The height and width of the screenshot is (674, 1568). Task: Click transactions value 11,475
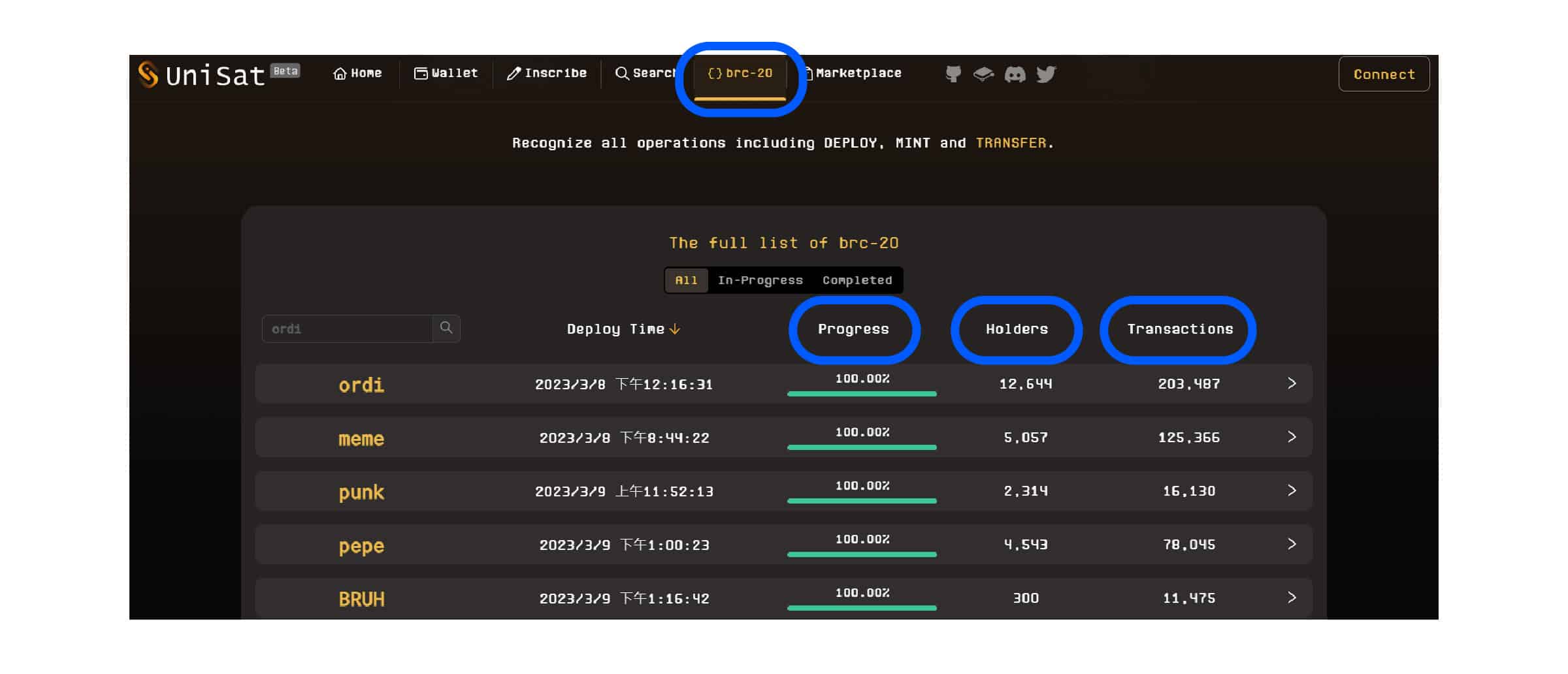pyautogui.click(x=1189, y=598)
